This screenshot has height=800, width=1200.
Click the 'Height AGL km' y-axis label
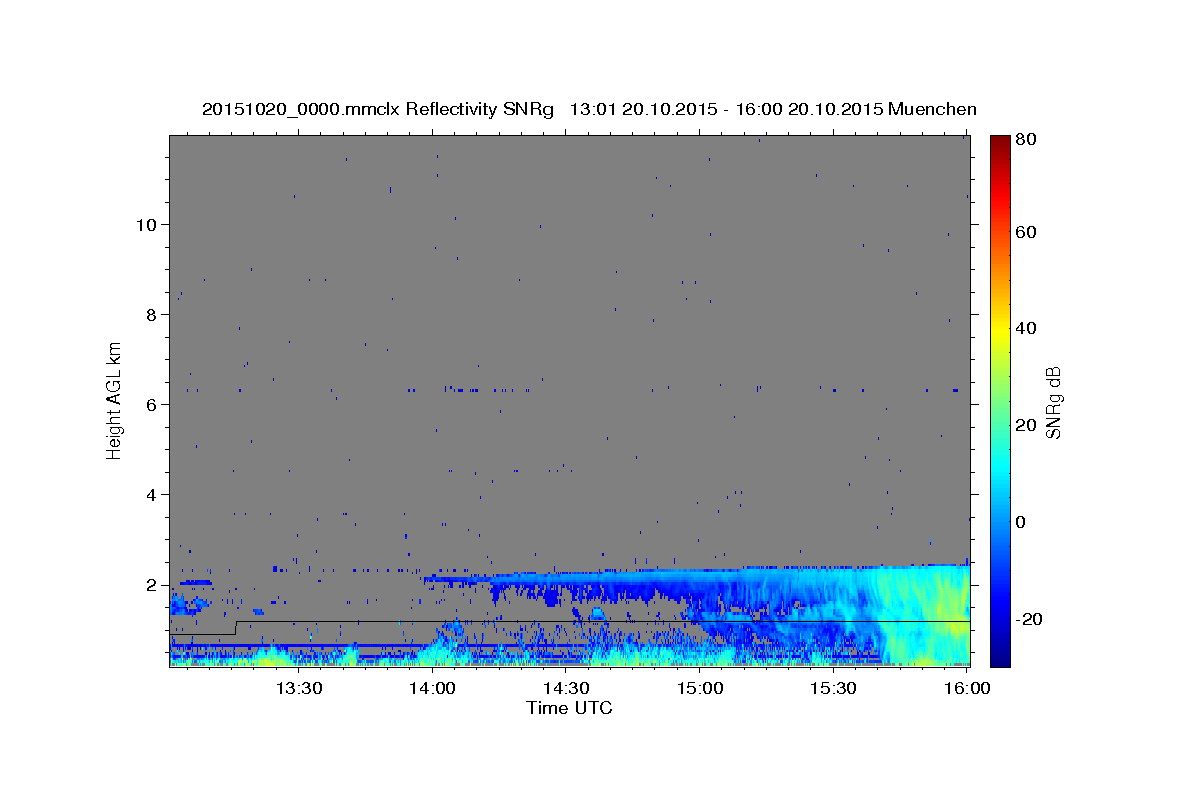pos(115,400)
